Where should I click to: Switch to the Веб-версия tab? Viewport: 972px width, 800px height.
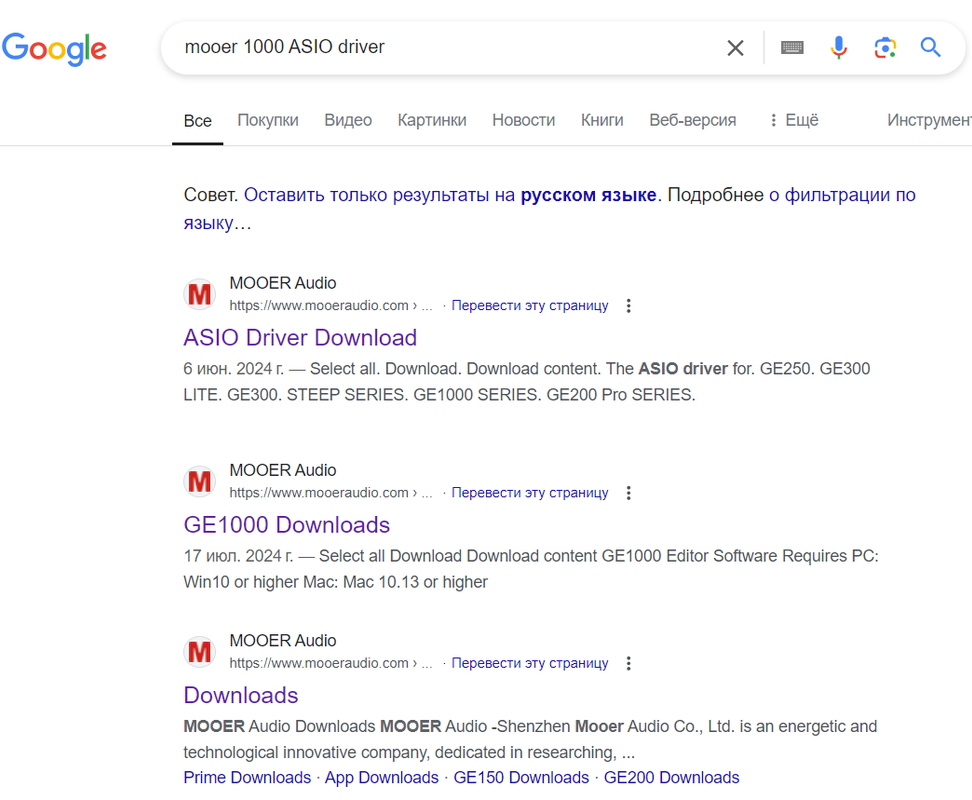click(x=692, y=120)
